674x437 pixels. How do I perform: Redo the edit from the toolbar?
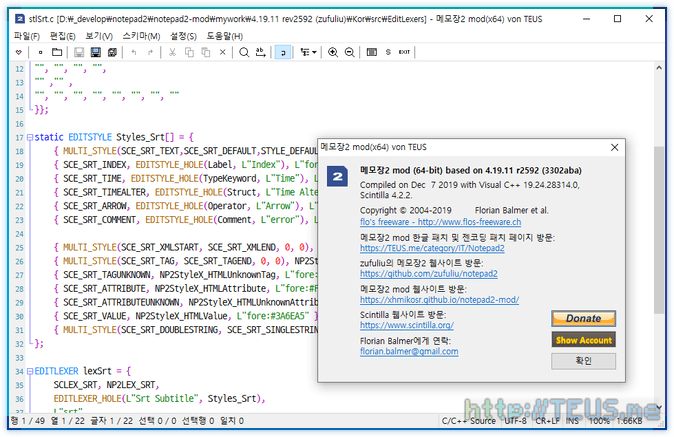[x=150, y=52]
